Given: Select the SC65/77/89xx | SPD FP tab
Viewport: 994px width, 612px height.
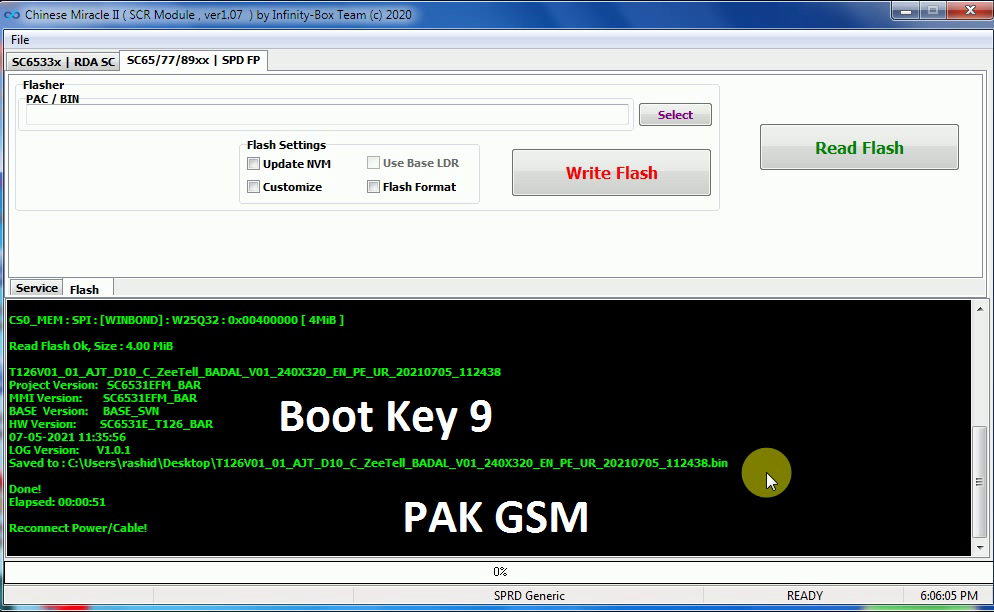Looking at the screenshot, I should [x=193, y=60].
